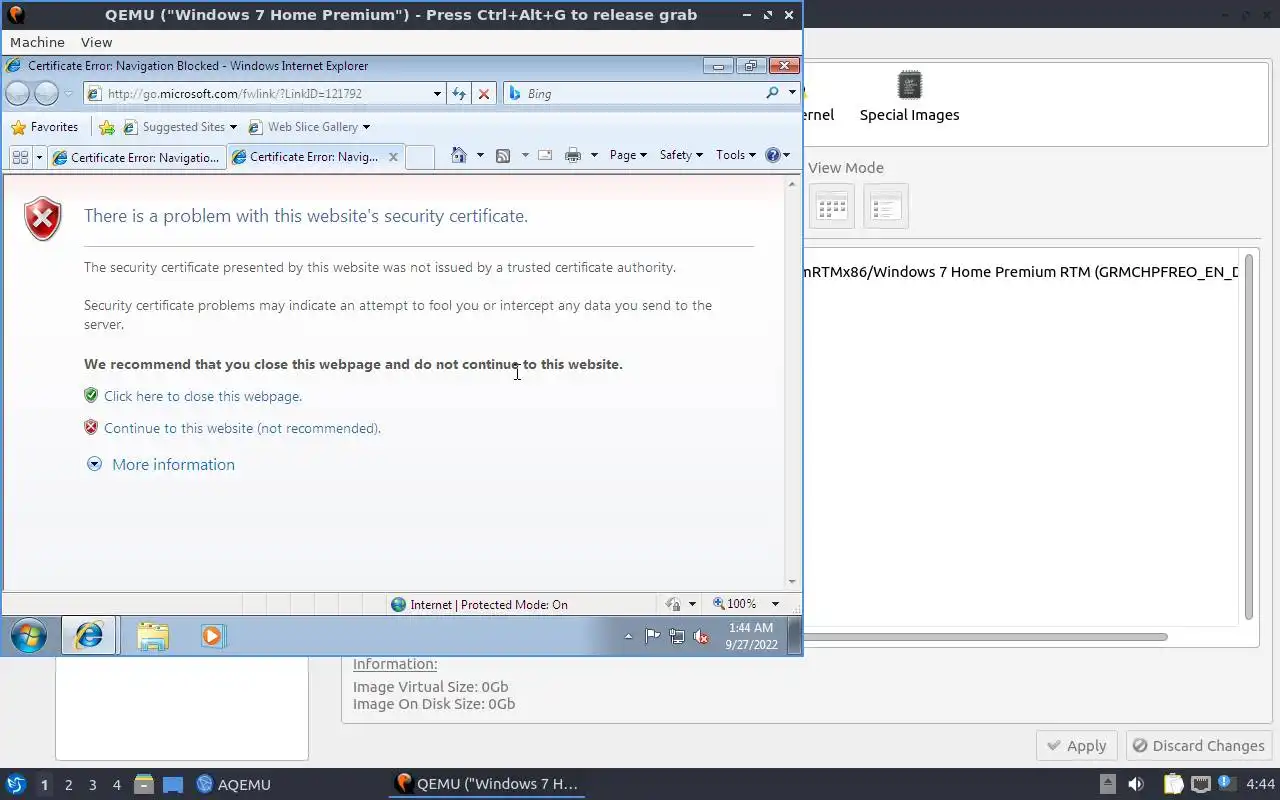
Task: Open the Quick Tabs grid icon
Action: tap(20, 157)
